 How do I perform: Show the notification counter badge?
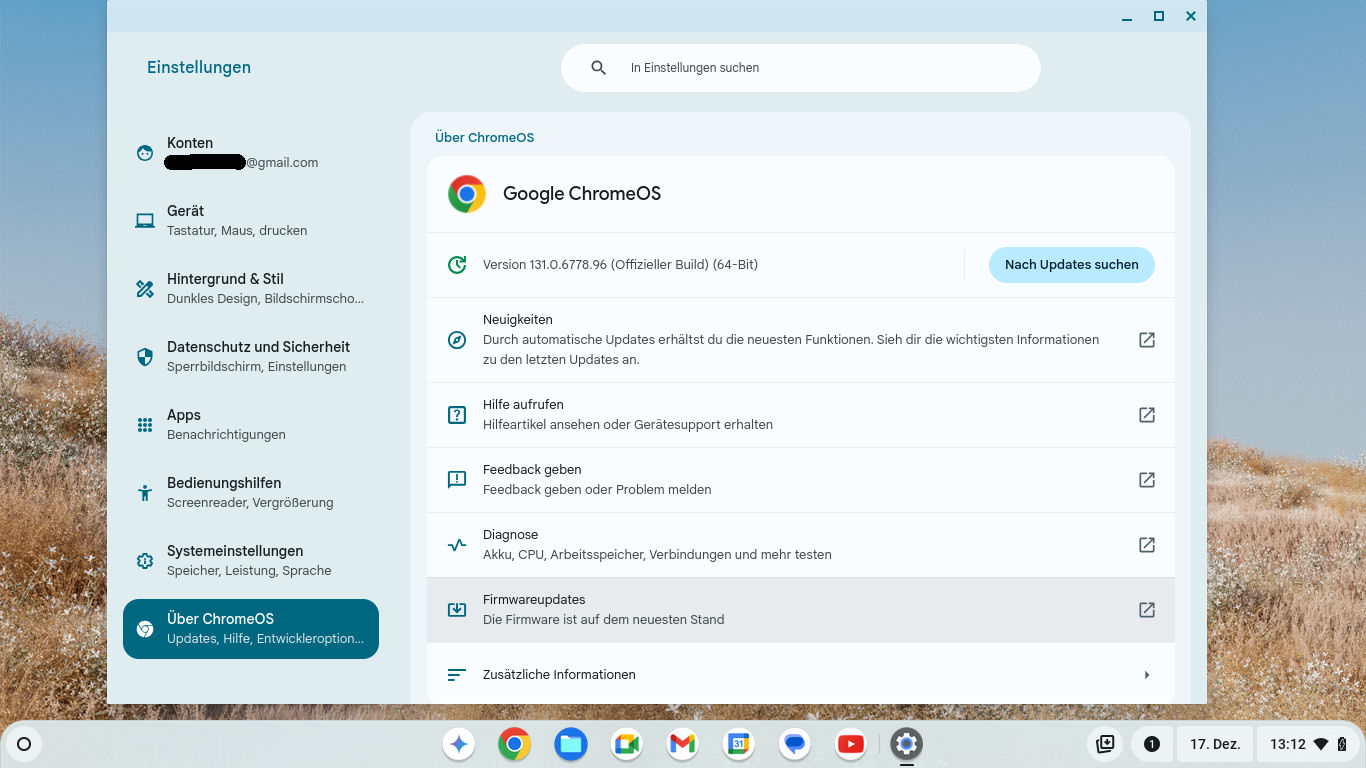tap(1152, 744)
